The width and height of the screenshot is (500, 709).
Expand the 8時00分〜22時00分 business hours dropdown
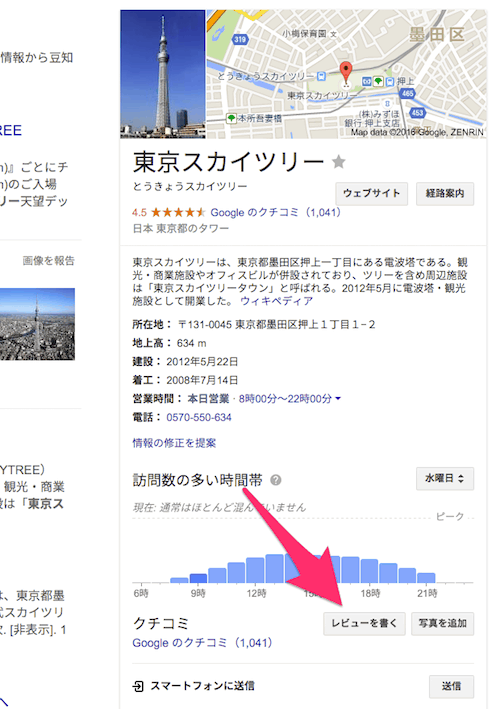coord(289,399)
